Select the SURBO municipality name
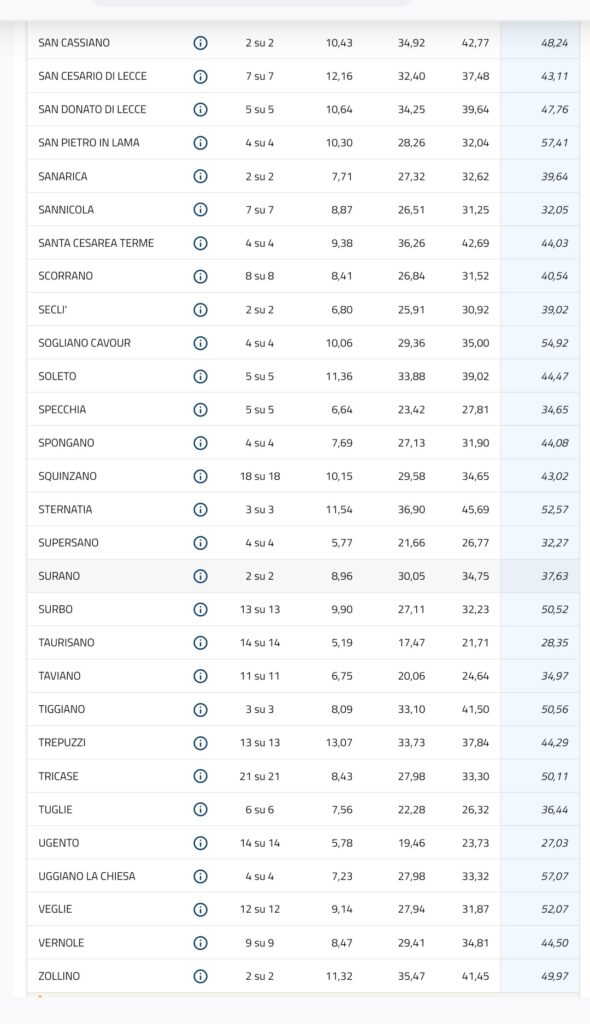 [56, 609]
